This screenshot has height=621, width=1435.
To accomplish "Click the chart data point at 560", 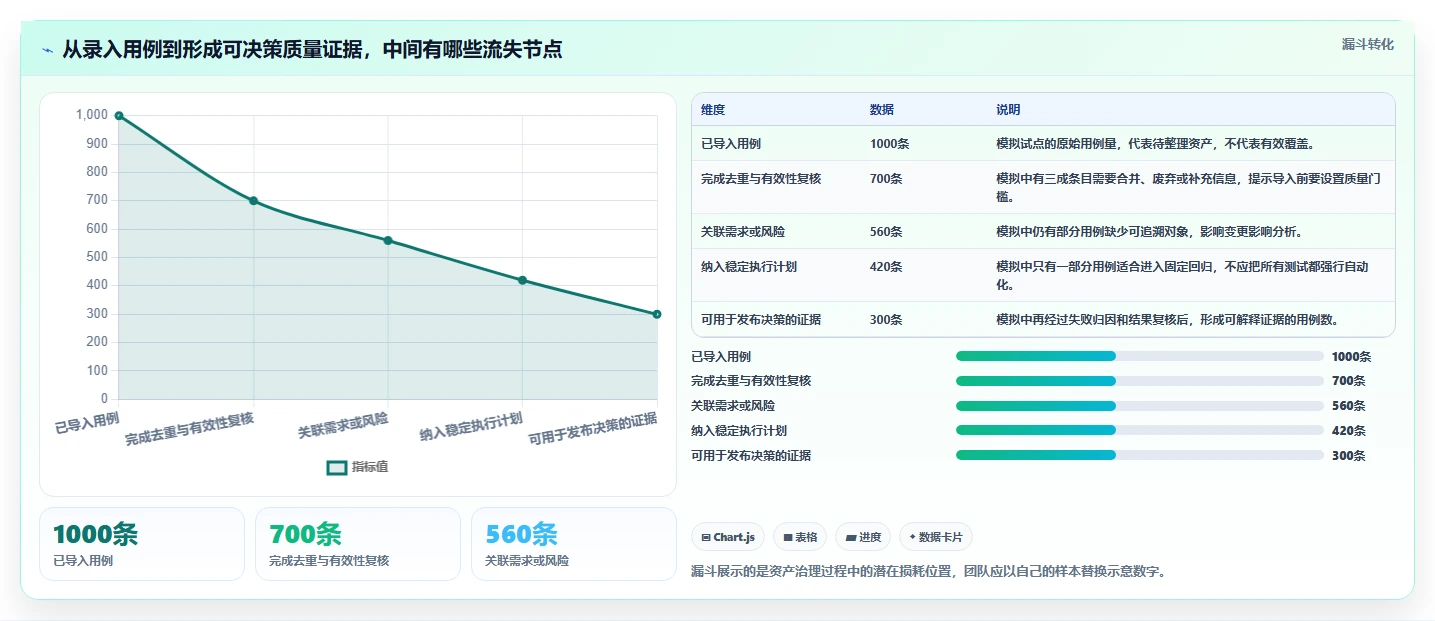I will point(388,240).
